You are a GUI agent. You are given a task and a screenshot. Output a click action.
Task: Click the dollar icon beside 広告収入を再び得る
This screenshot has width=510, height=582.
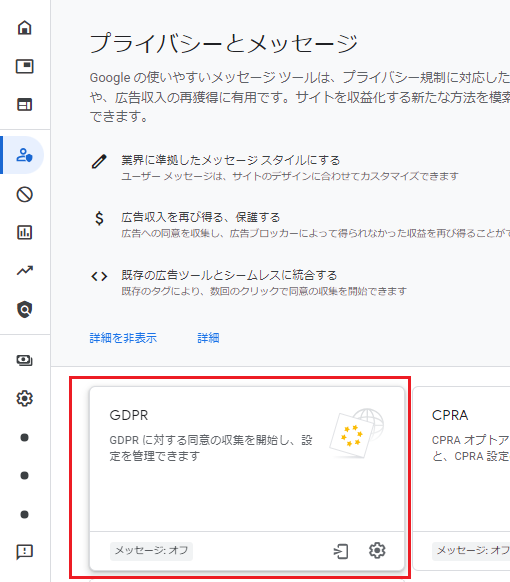pos(99,218)
